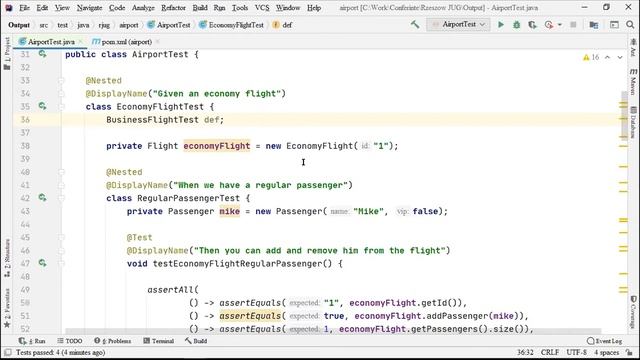The width and height of the screenshot is (640, 360).
Task: Open the Maven tool window
Action: point(633,82)
